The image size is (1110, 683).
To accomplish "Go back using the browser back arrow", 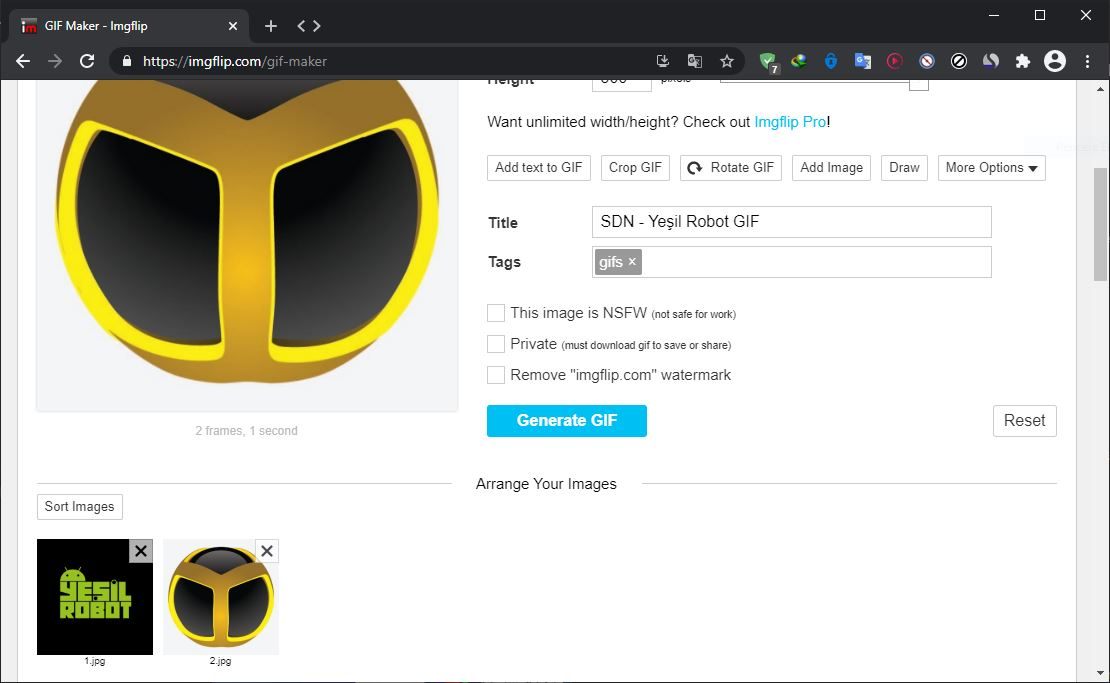I will click(23, 61).
